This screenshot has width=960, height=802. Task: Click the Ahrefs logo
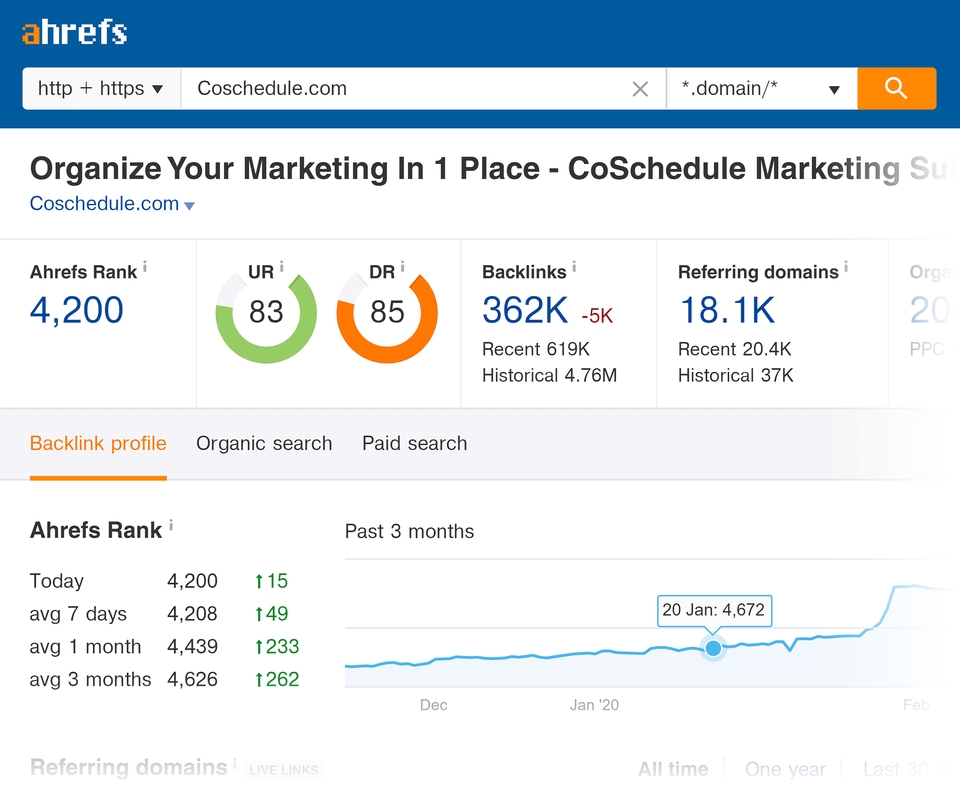pos(75,32)
